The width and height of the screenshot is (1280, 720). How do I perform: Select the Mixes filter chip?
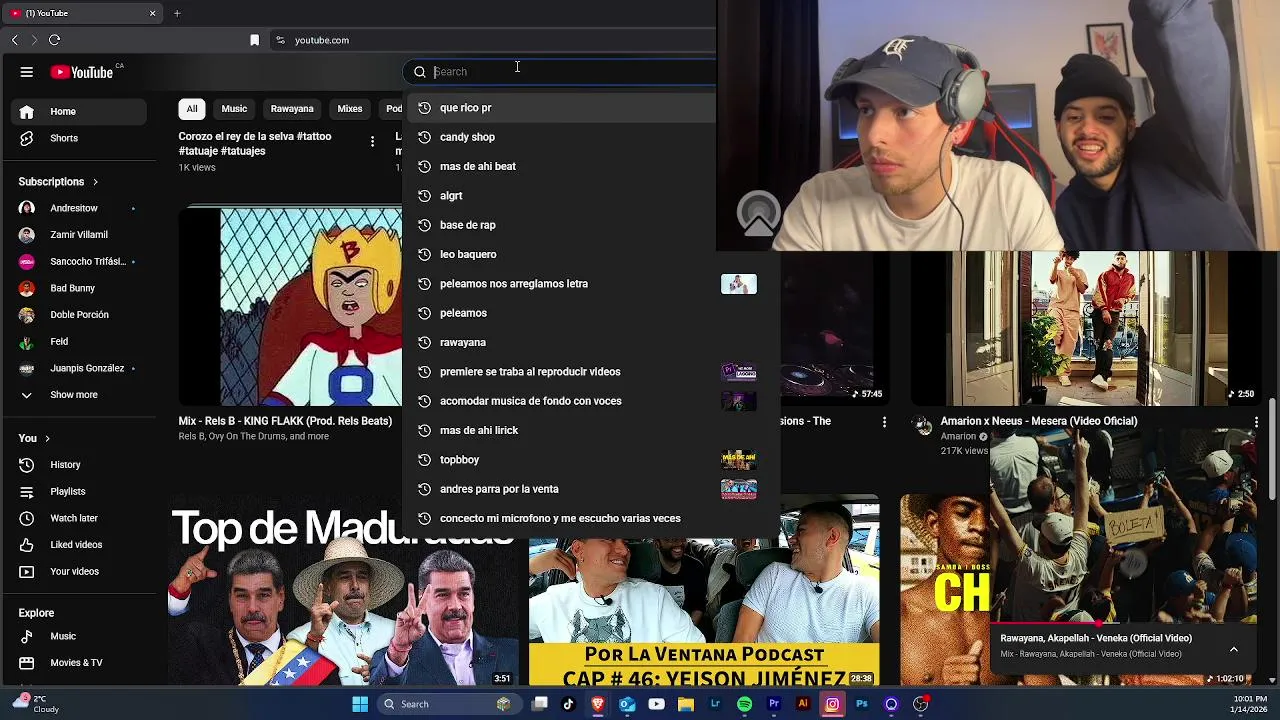pos(350,108)
